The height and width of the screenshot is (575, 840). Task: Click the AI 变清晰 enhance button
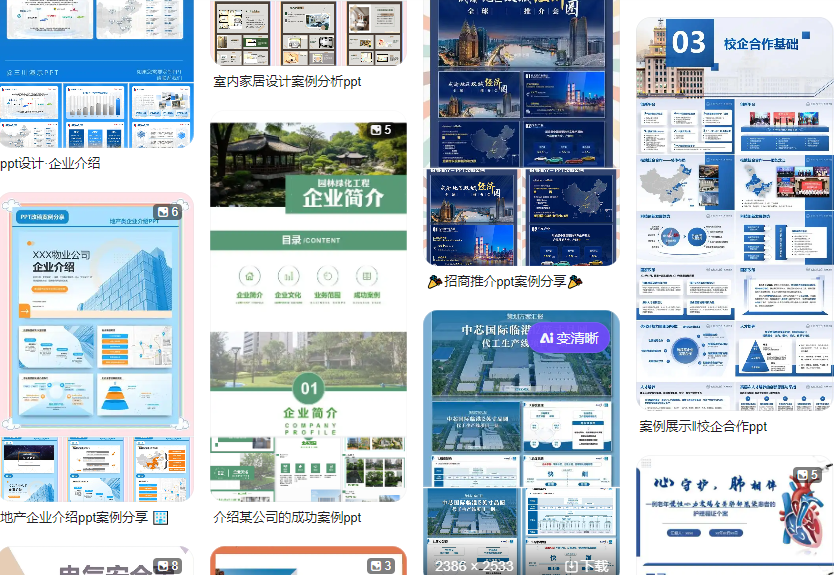click(569, 338)
